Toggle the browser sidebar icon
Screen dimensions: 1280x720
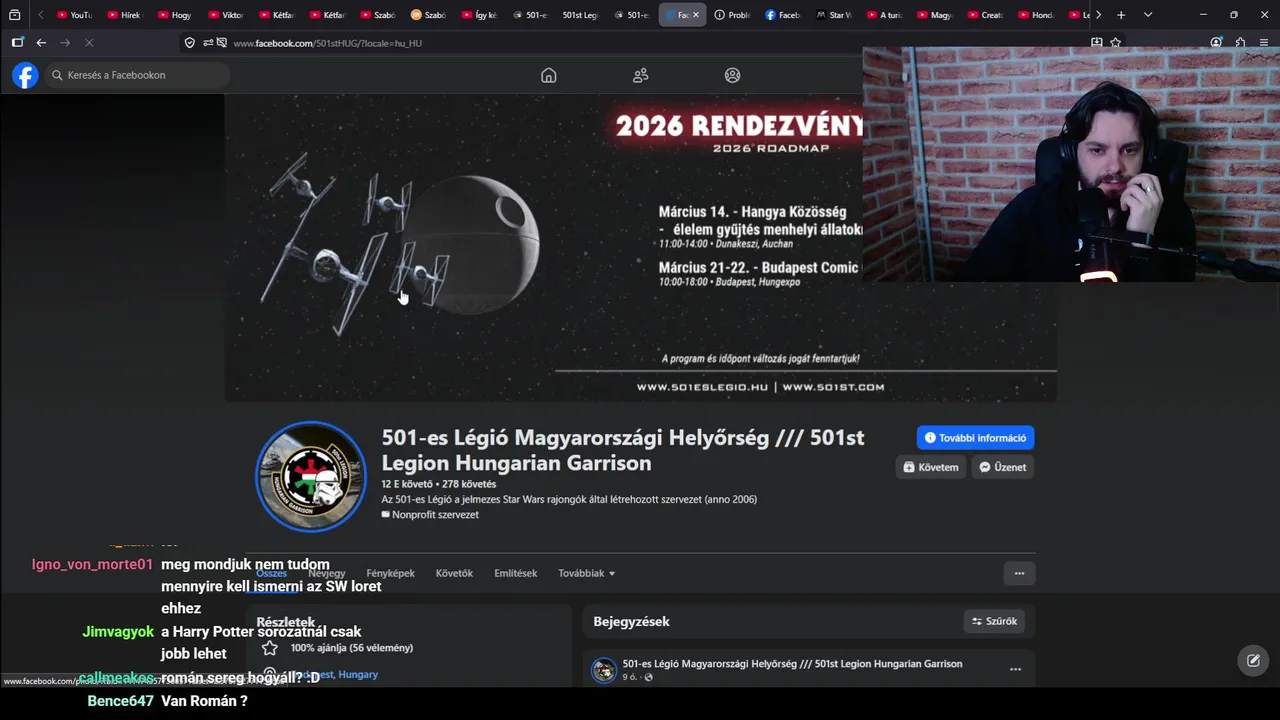coord(17,43)
